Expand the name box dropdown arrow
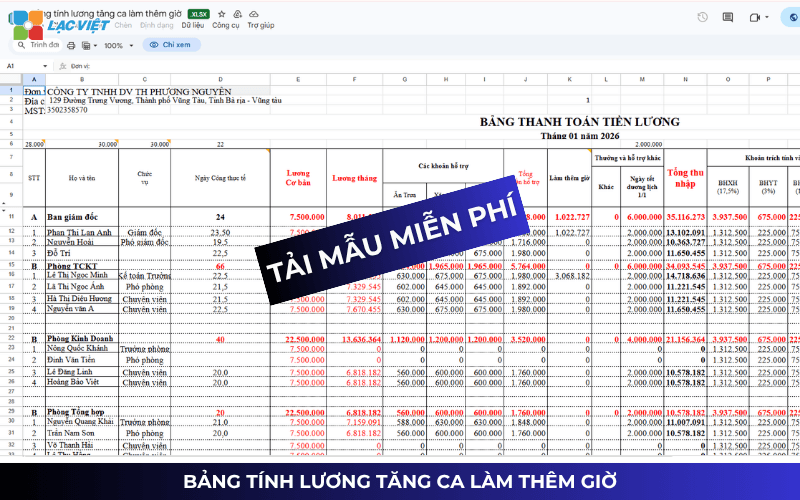 pos(45,66)
